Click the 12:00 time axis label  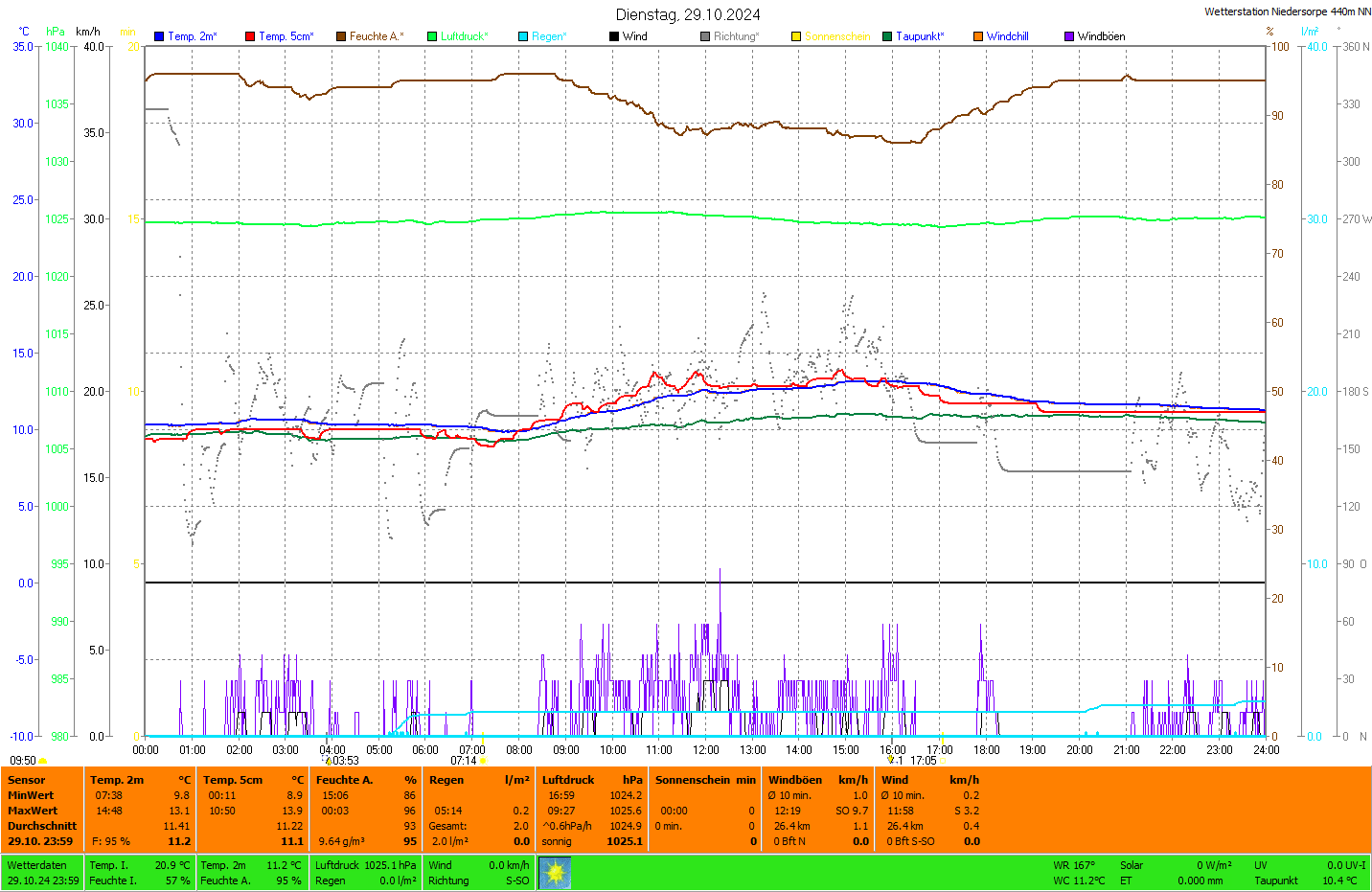click(x=706, y=750)
